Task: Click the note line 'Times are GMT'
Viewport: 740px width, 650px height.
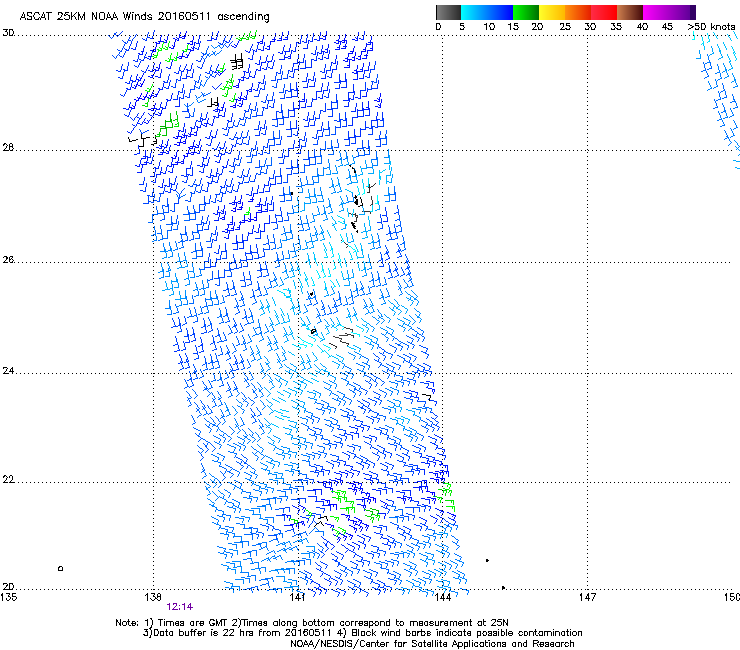Action: (x=193, y=623)
